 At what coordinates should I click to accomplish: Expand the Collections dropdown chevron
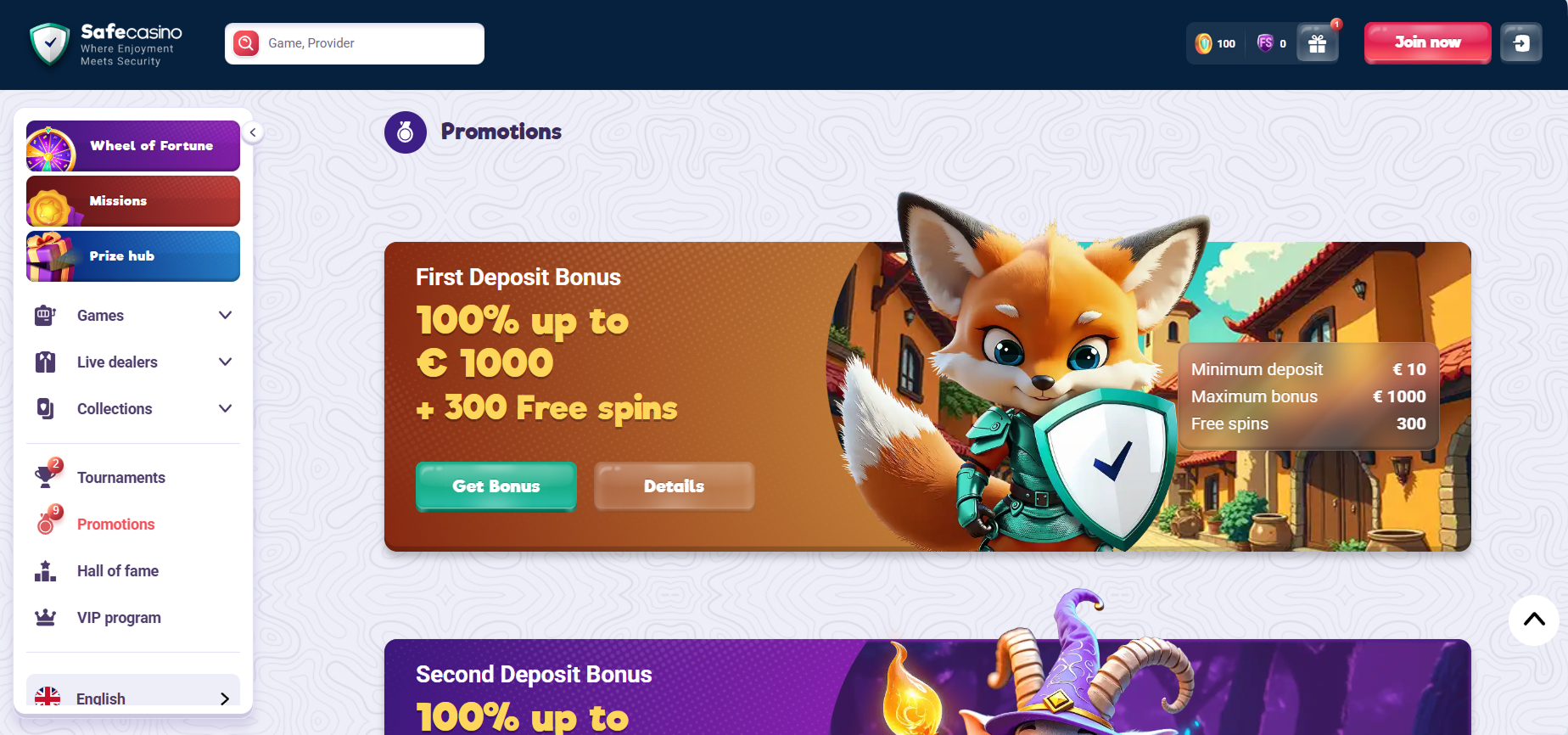point(225,409)
